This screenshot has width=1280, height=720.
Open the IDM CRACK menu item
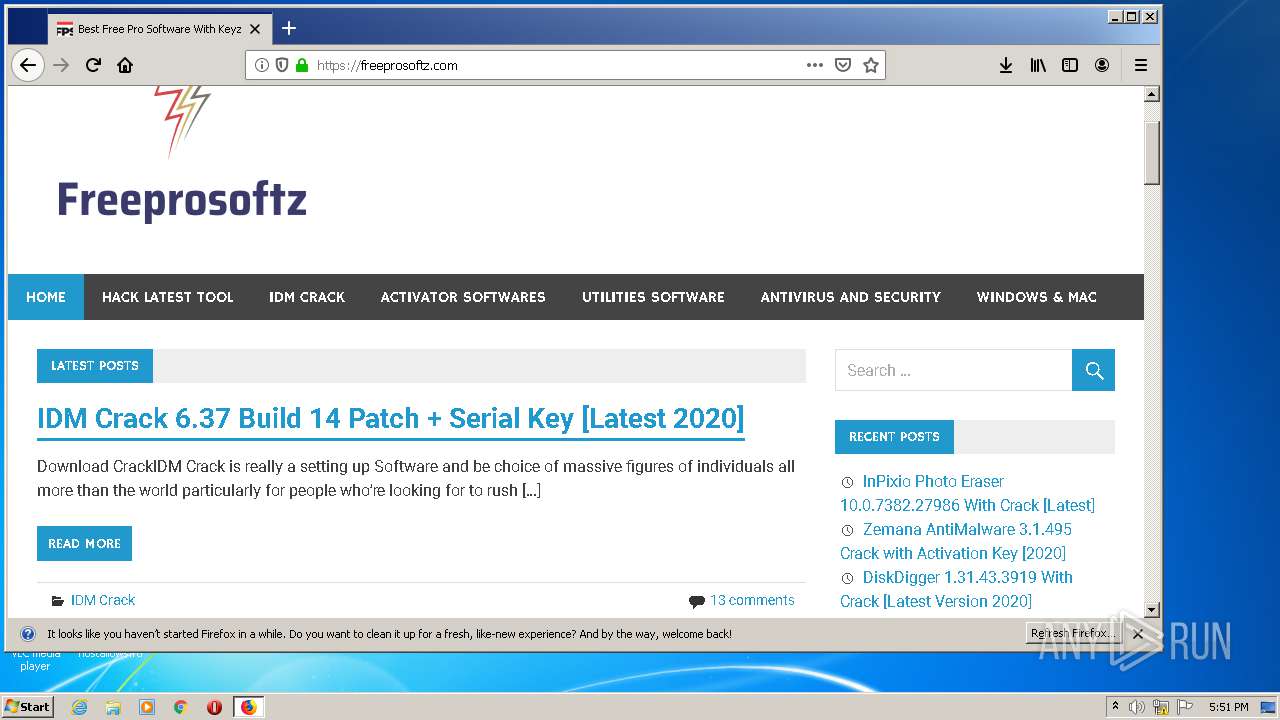click(x=307, y=297)
